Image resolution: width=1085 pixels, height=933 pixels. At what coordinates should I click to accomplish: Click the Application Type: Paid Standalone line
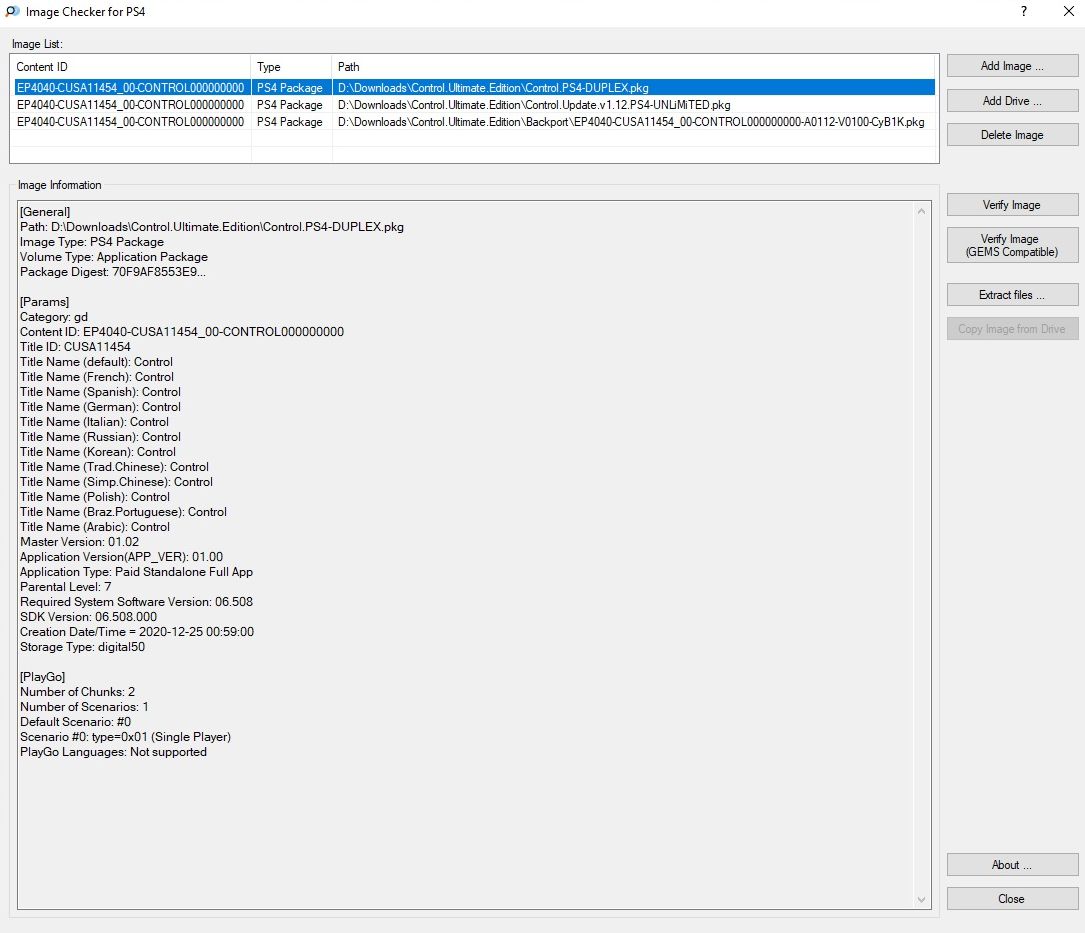[136, 572]
